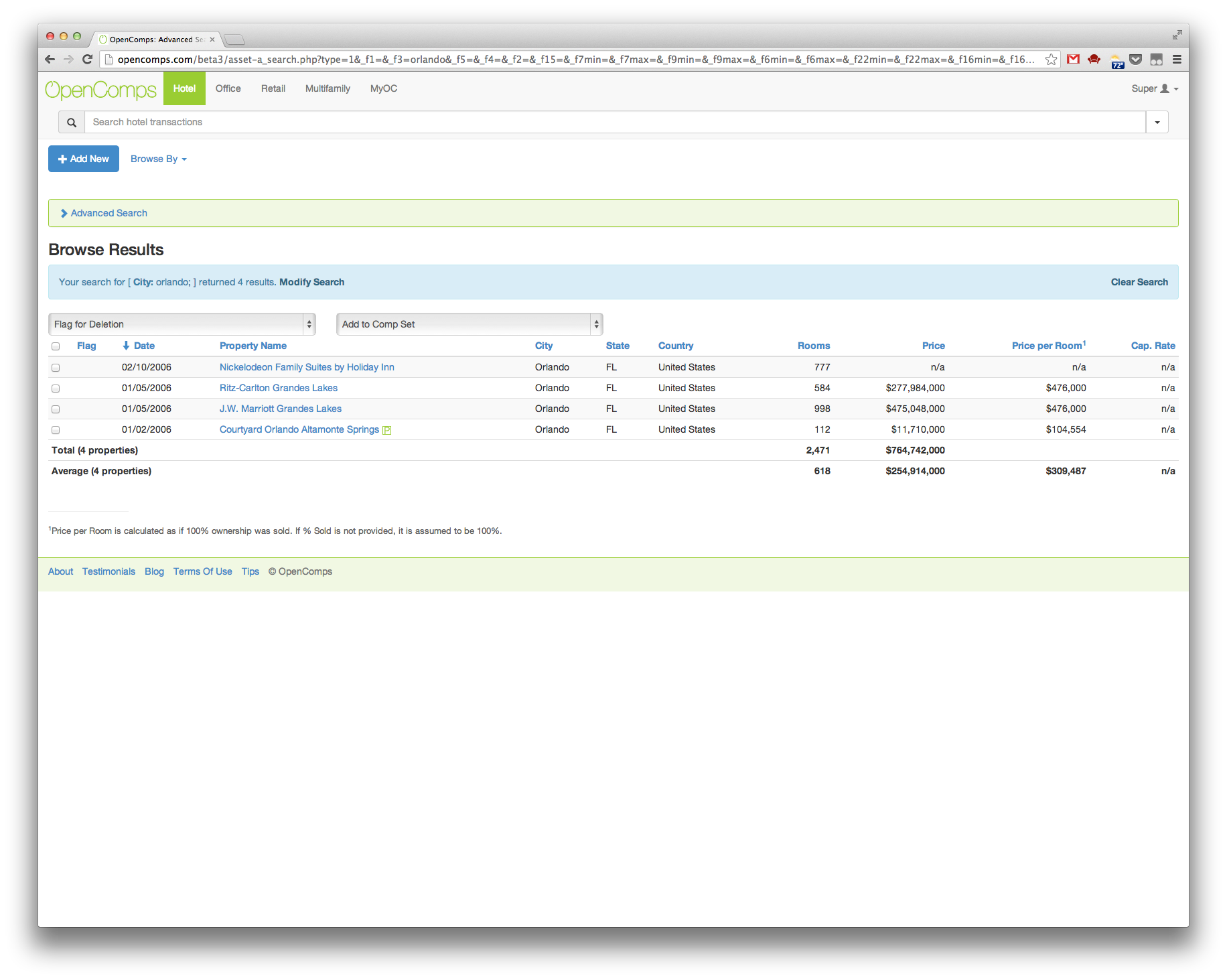Click the browser forward arrow
Image resolution: width=1227 pixels, height=980 pixels.
(68, 60)
